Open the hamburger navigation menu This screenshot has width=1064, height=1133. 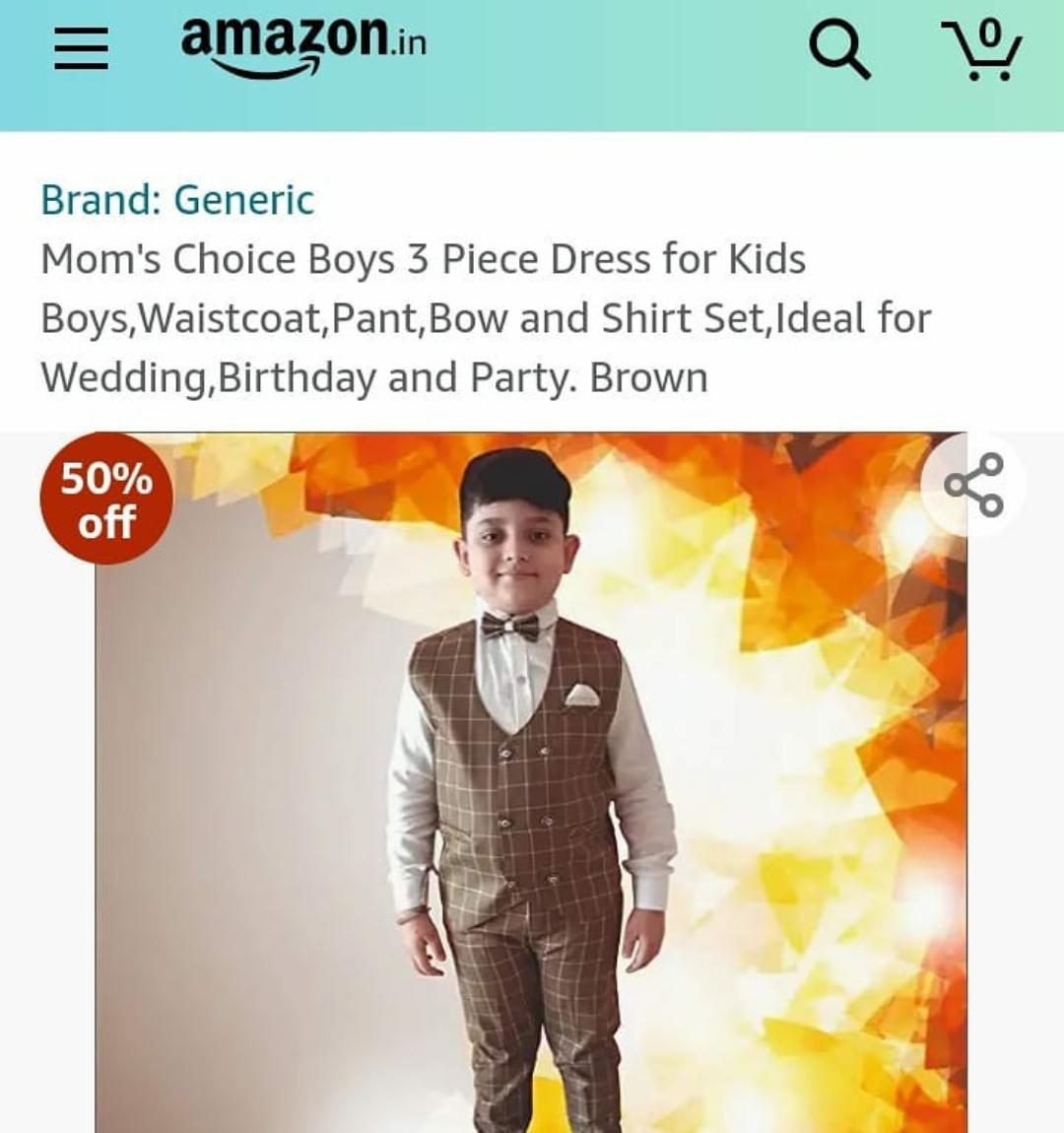click(x=81, y=48)
